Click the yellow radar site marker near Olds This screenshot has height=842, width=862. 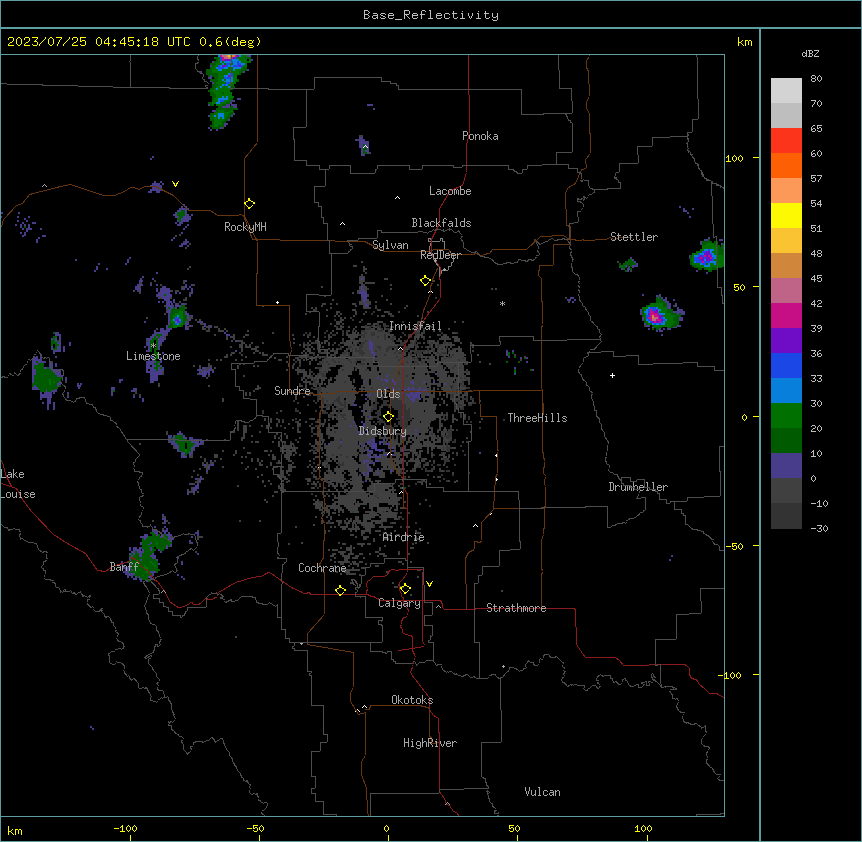pyautogui.click(x=388, y=417)
